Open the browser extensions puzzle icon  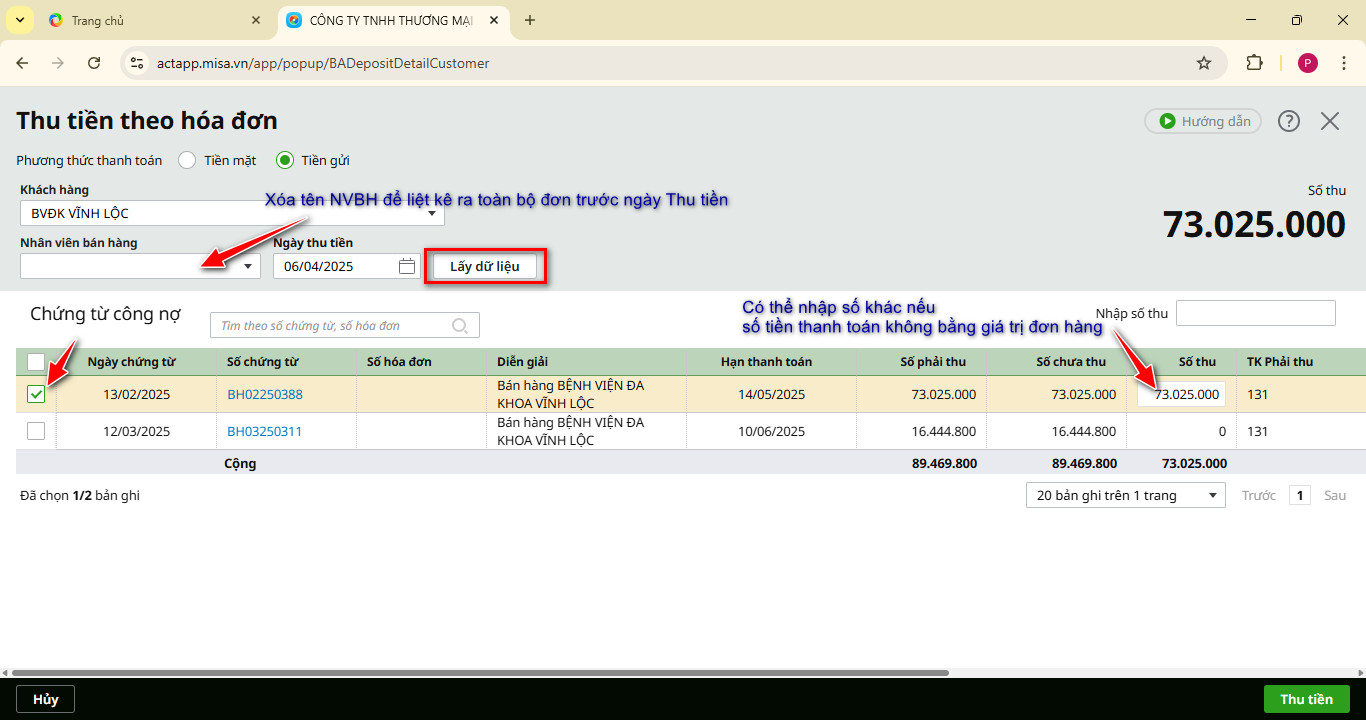[1254, 63]
